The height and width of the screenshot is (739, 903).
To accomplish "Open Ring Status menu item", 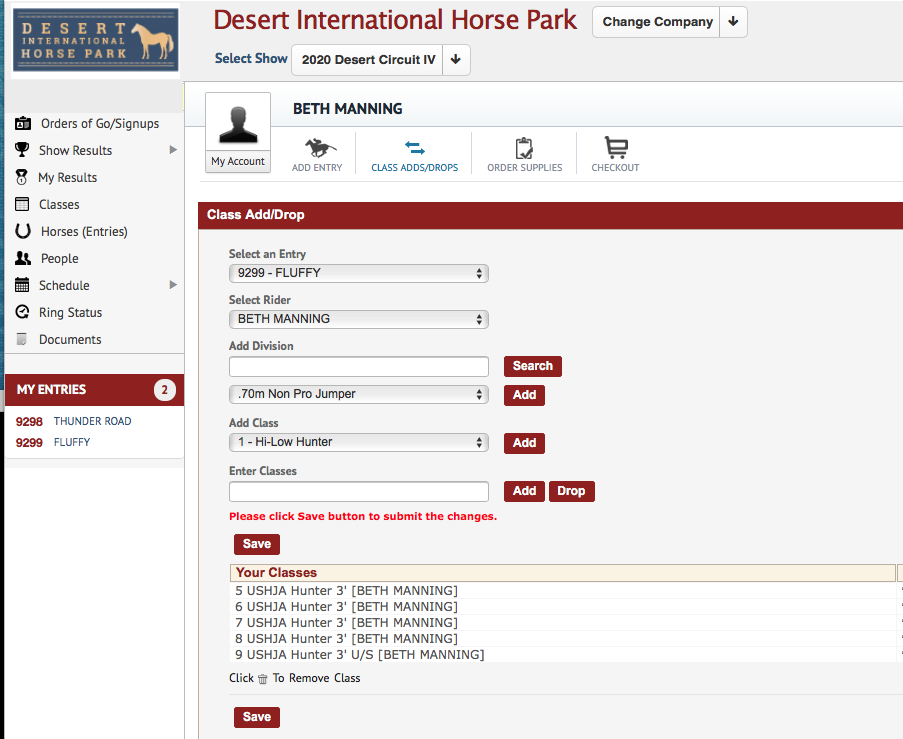I will [70, 312].
